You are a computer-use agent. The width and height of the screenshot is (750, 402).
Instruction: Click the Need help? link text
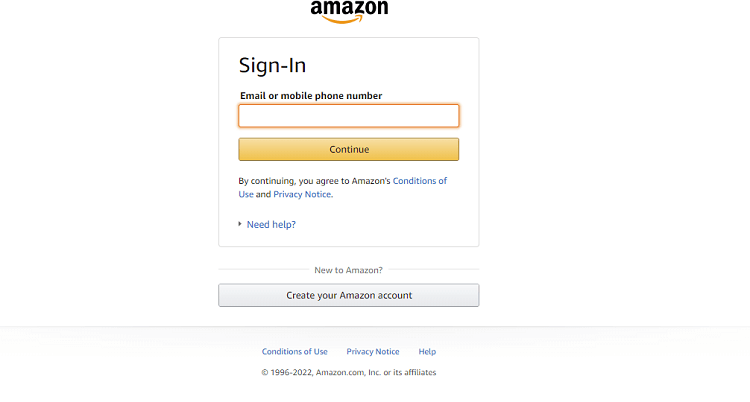click(271, 224)
